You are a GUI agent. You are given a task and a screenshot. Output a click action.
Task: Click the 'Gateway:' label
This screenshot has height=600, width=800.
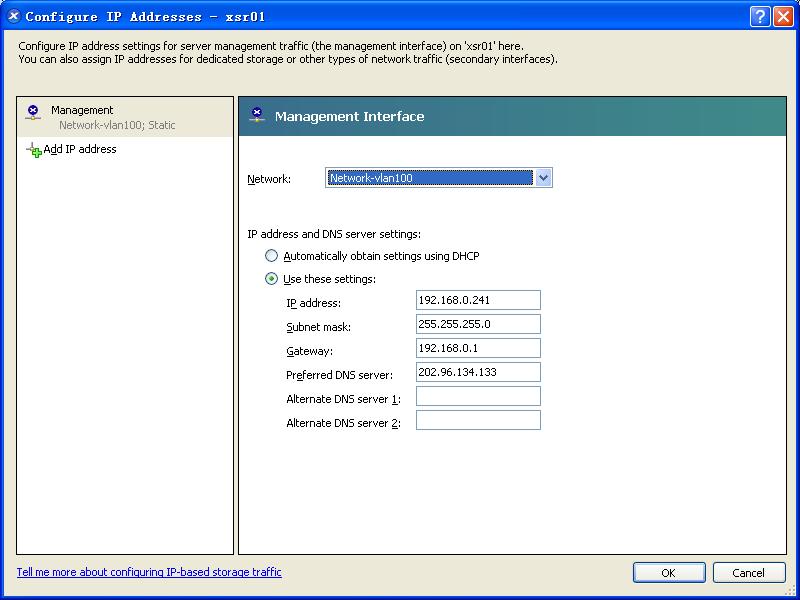click(x=309, y=351)
